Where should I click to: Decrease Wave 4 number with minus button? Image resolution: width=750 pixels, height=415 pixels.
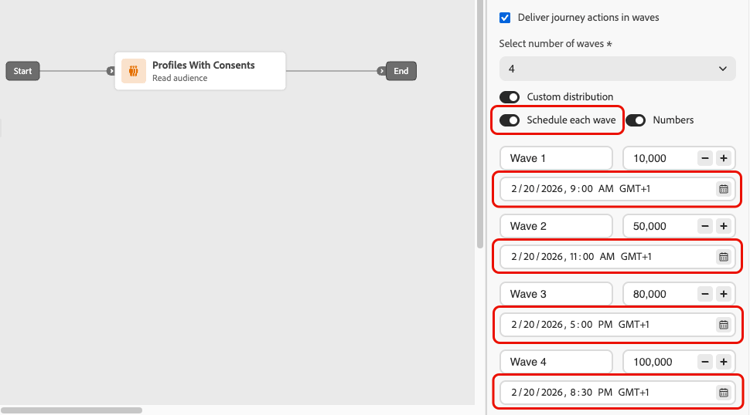tap(705, 362)
